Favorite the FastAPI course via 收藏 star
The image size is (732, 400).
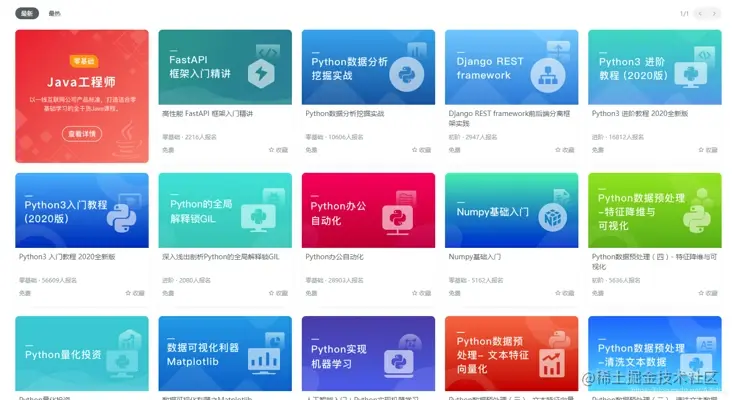click(278, 150)
